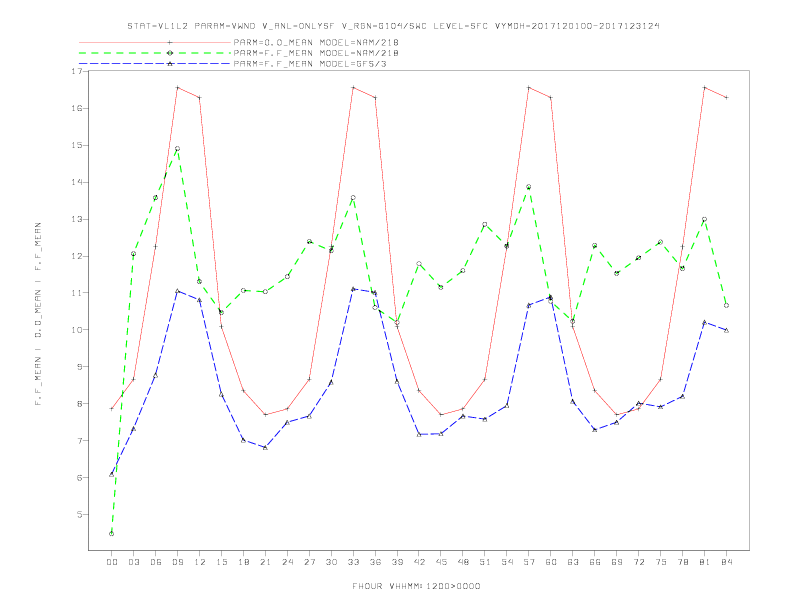Click the red plus data point at hour 84
The image size is (792, 612).
726,97
